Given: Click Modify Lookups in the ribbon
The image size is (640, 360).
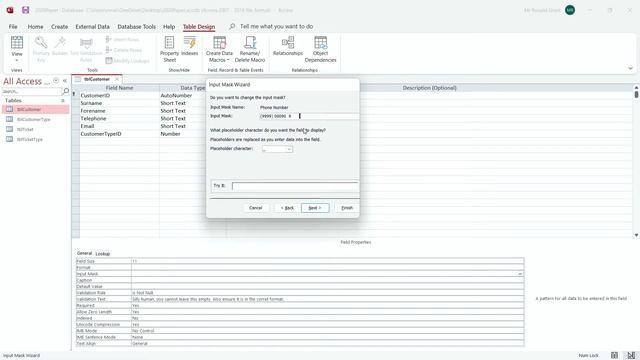Looking at the screenshot, I should [127, 60].
